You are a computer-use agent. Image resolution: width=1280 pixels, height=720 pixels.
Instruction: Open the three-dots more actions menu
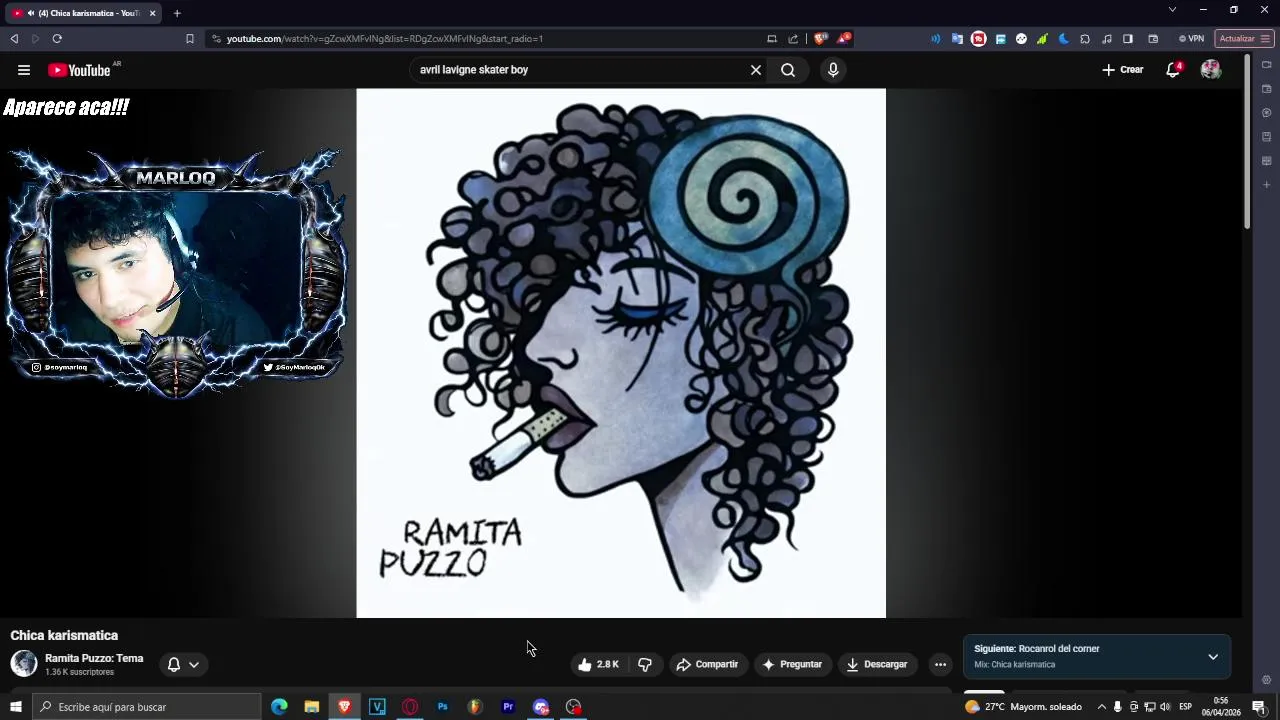click(x=940, y=664)
